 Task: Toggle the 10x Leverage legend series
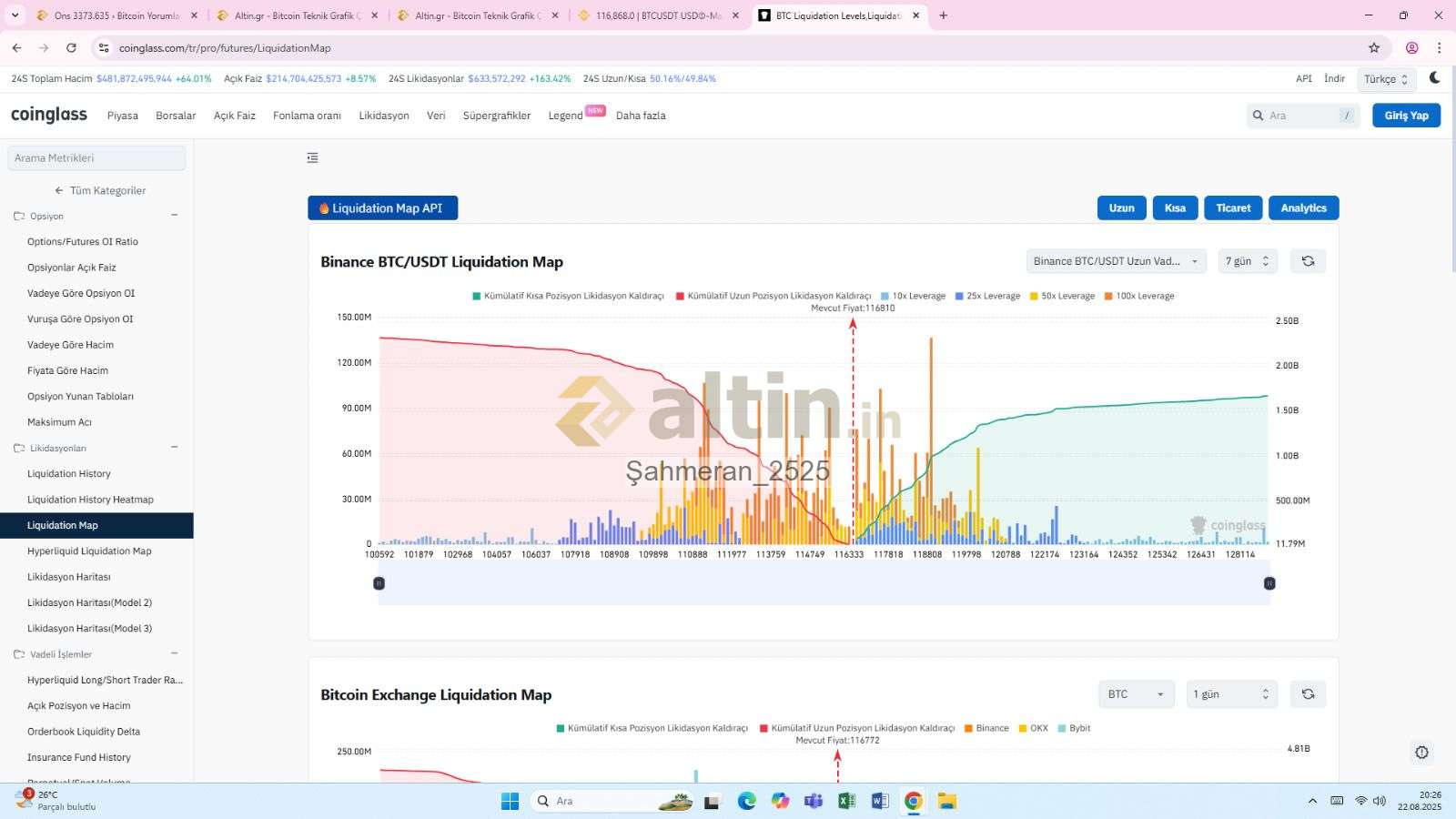tap(913, 296)
